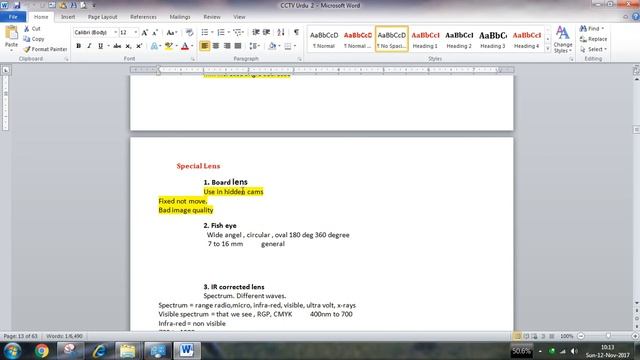
Task: Click the Windows Start button
Action: 12,351
